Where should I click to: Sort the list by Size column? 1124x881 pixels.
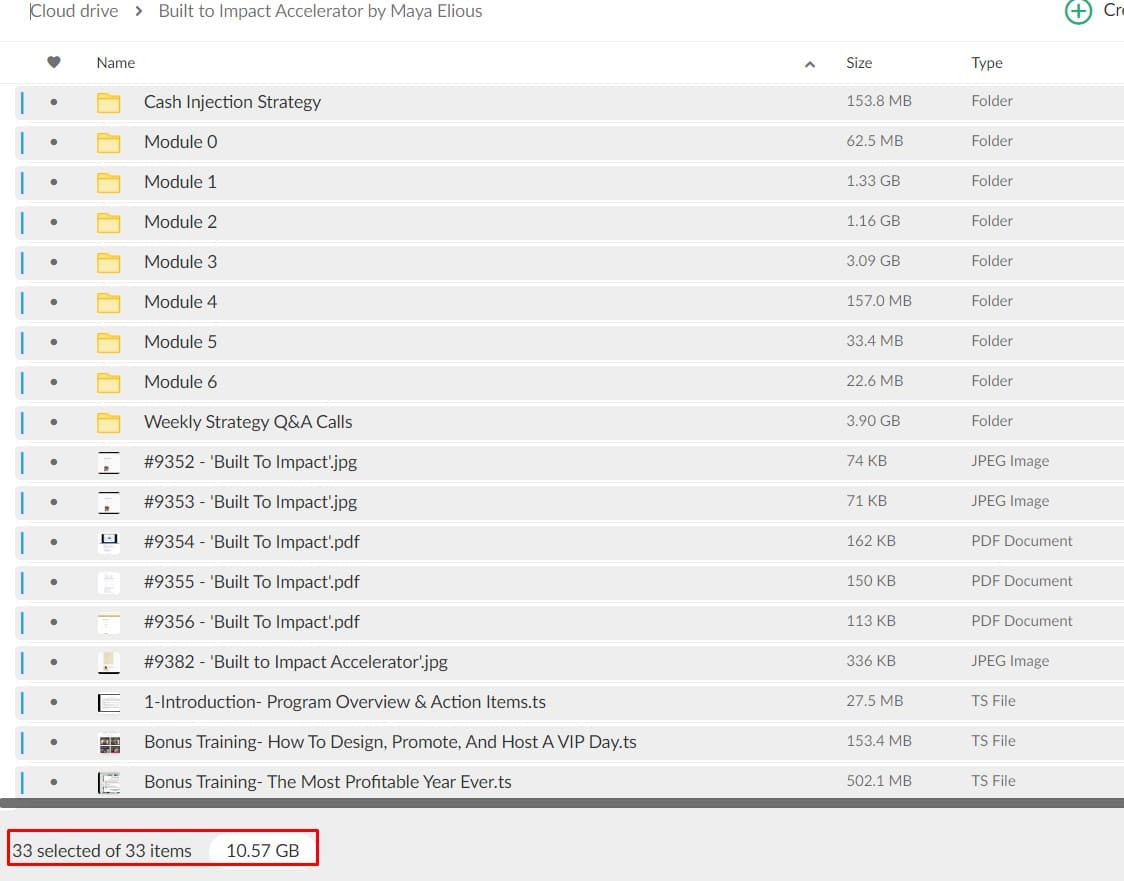pyautogui.click(x=859, y=62)
